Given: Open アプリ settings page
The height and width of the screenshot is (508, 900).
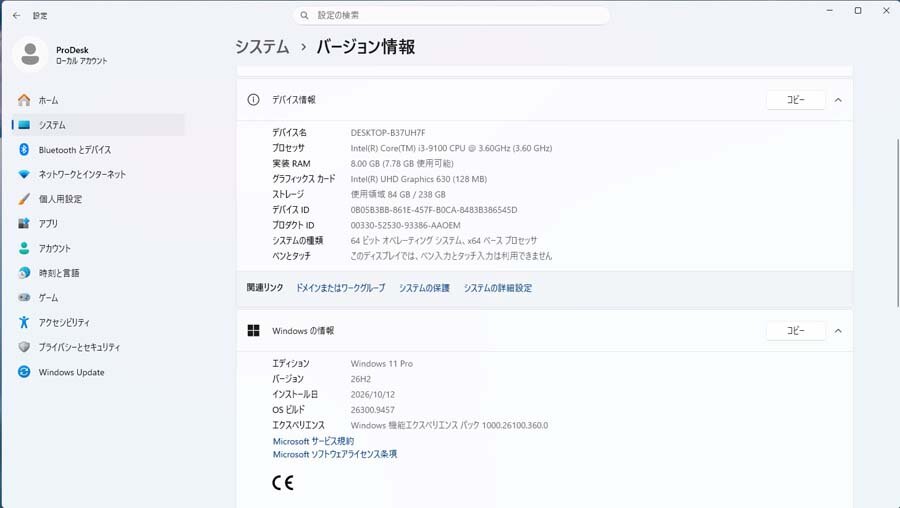Looking at the screenshot, I should coord(98,223).
